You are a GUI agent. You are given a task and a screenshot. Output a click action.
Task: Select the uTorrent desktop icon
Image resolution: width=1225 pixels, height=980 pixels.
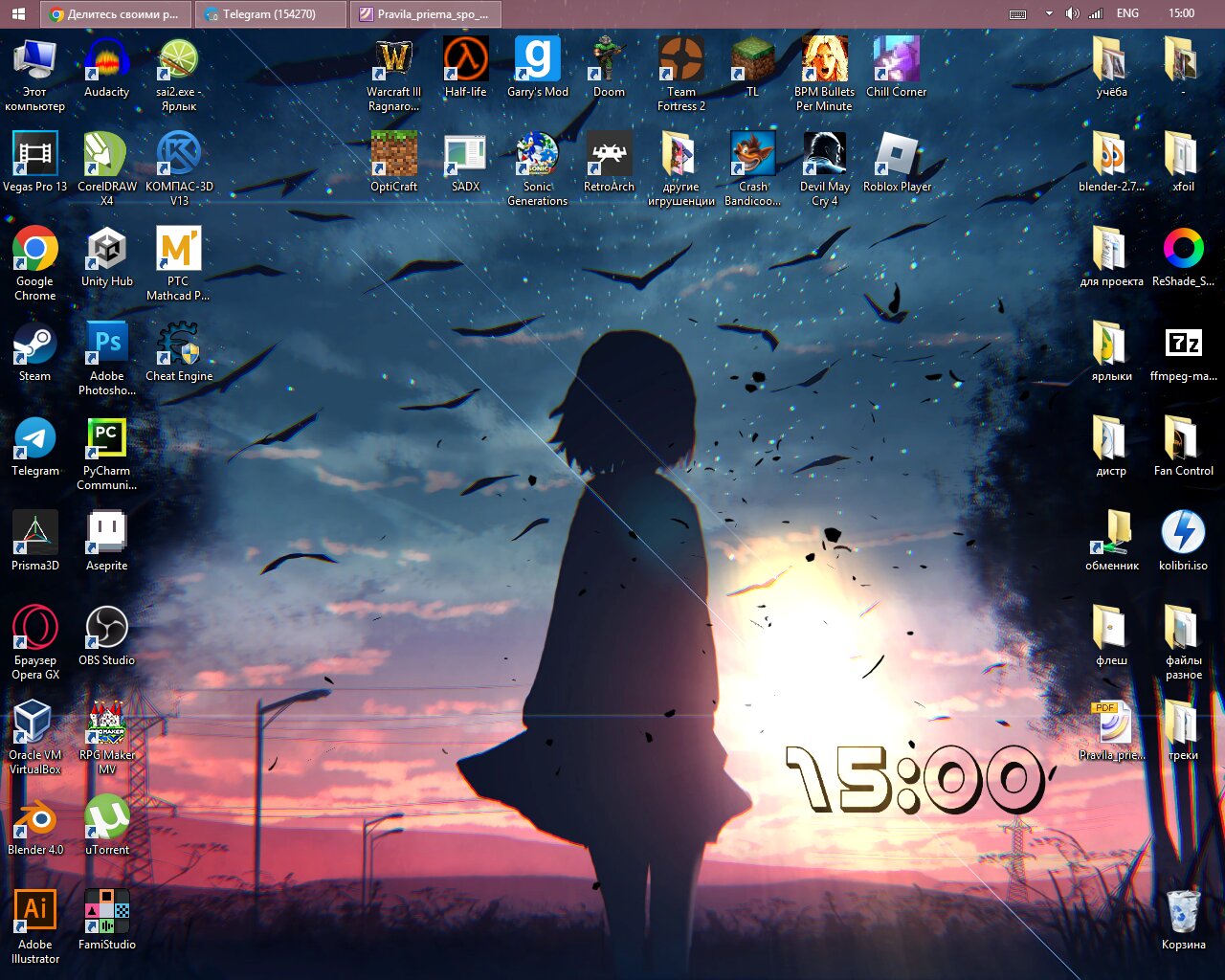pyautogui.click(x=106, y=826)
